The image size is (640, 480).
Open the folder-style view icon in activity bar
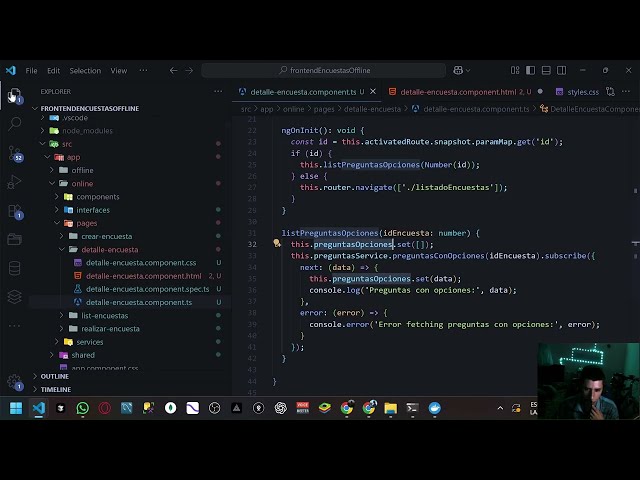click(15, 239)
